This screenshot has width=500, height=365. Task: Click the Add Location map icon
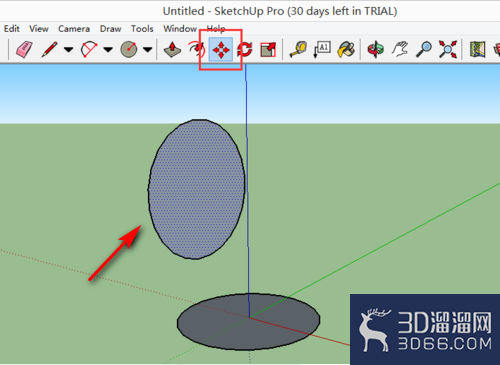(477, 49)
